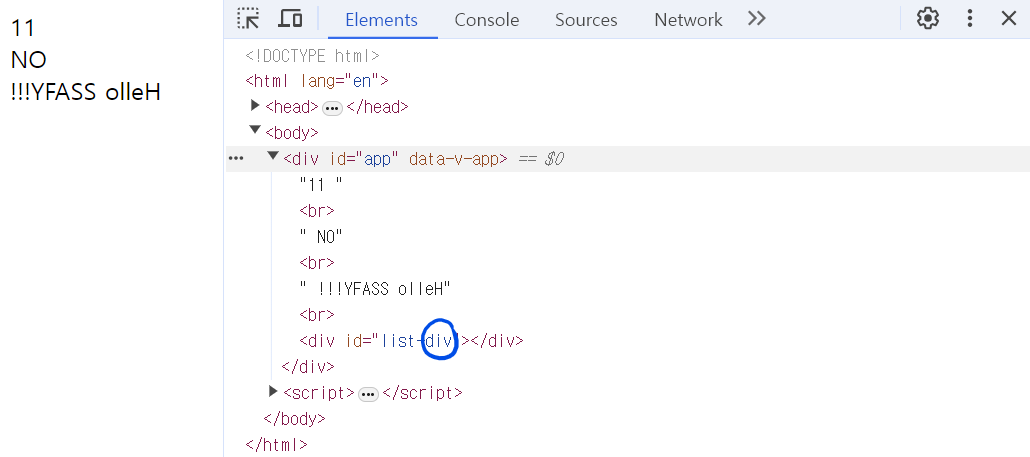The width and height of the screenshot is (1030, 457).
Task: Toggle the device toolbar icon
Action: point(290,18)
